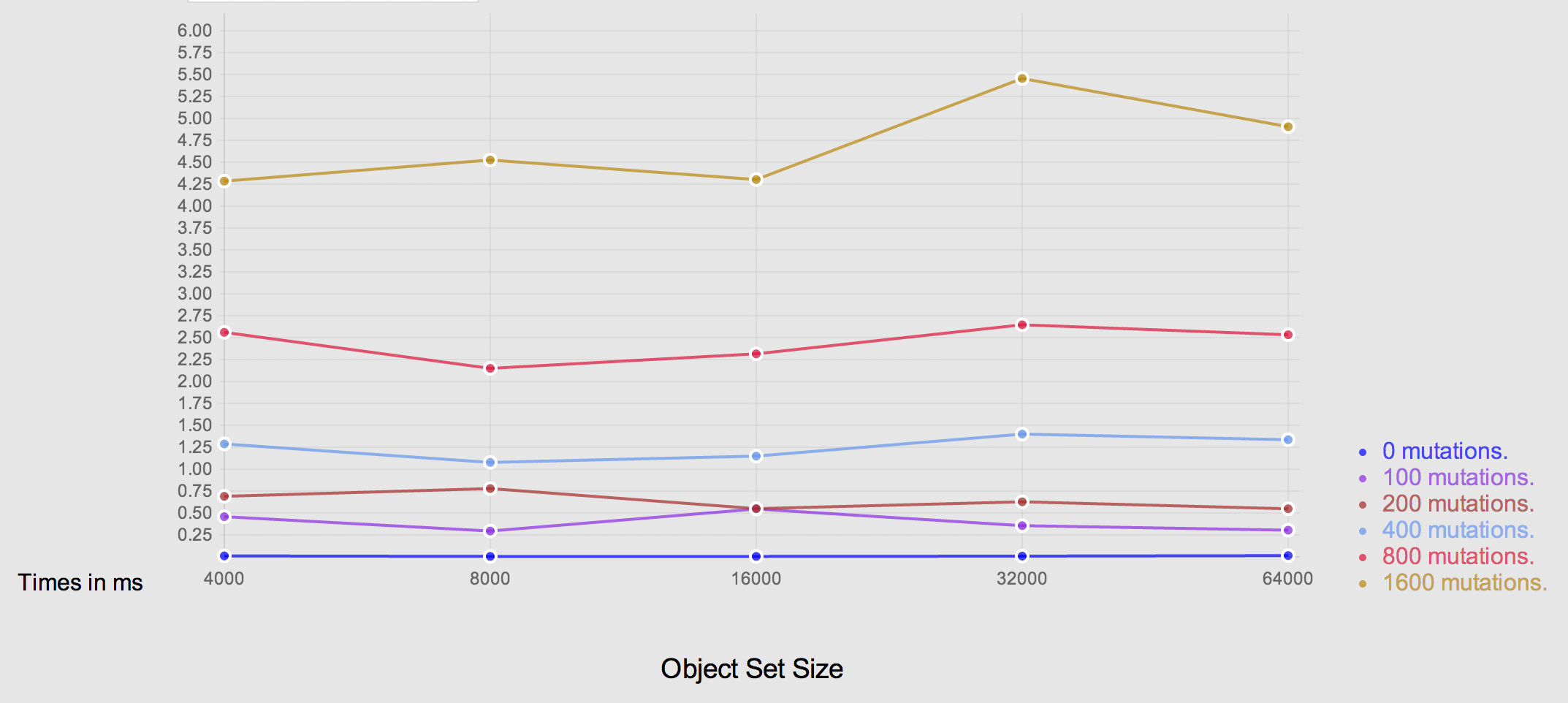
Task: Toggle the "100 mutations." legend entry
Action: [1458, 478]
